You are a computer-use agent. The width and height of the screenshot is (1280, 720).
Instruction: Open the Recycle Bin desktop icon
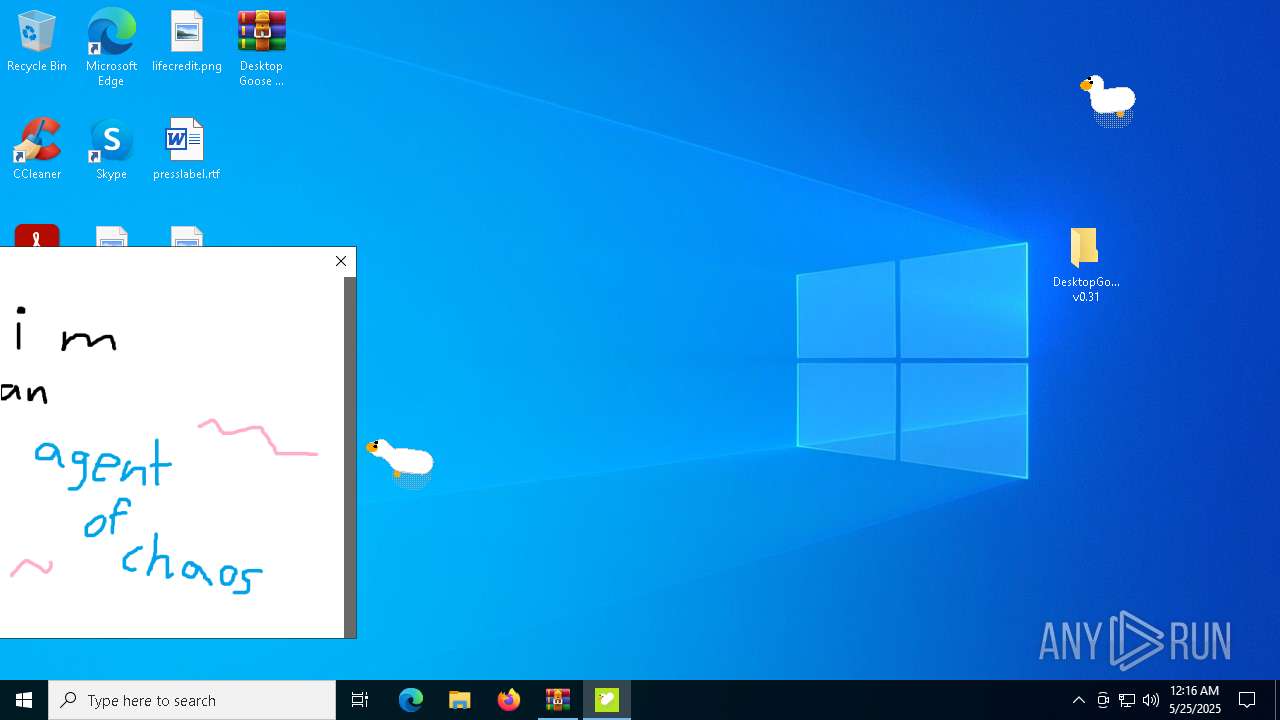(x=37, y=42)
